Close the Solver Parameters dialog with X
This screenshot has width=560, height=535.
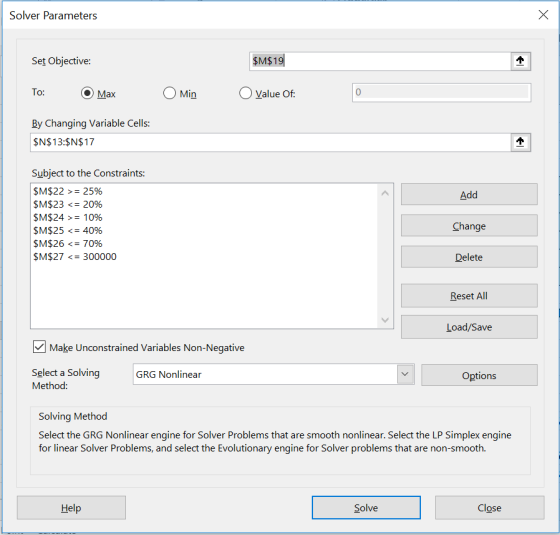pyautogui.click(x=543, y=15)
